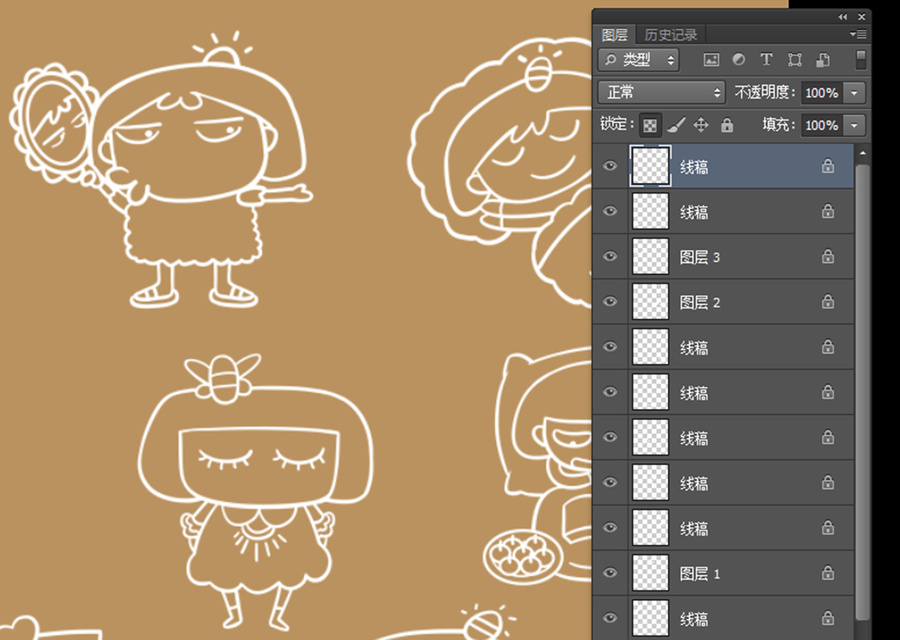Click the 图层 1 layer thumbnail
Image resolution: width=900 pixels, height=640 pixels.
click(650, 573)
